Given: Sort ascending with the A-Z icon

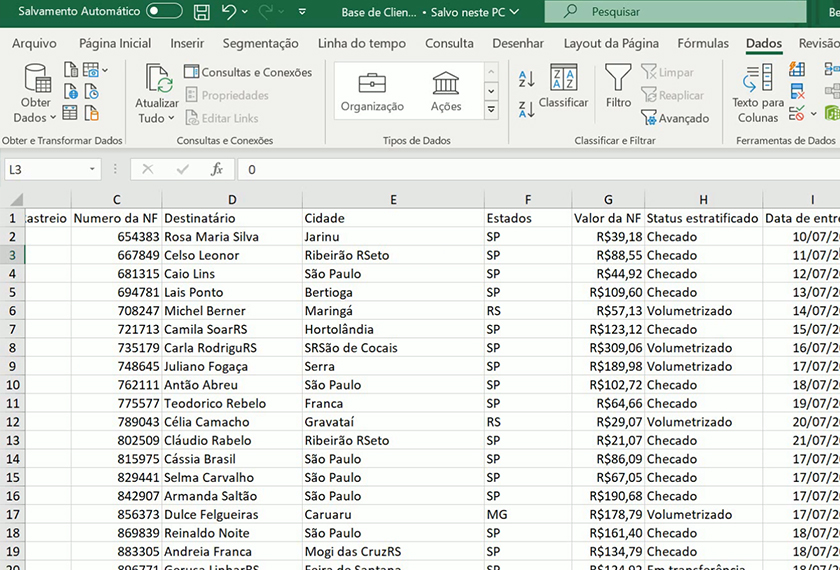Looking at the screenshot, I should [x=527, y=79].
